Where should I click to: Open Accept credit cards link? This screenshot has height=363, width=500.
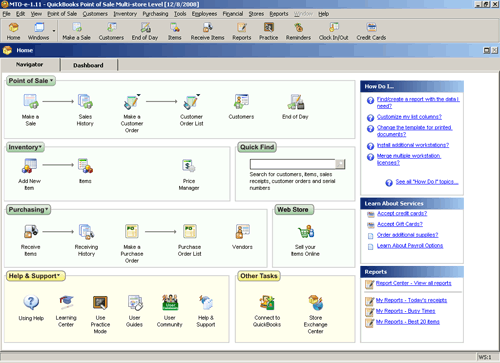click(x=402, y=213)
